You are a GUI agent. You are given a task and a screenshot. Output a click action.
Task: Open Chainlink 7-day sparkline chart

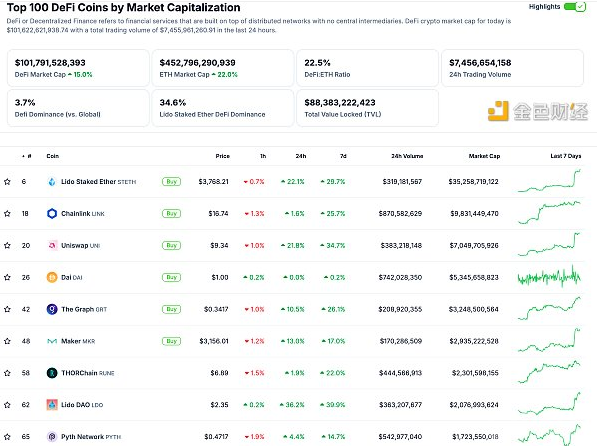pos(549,213)
